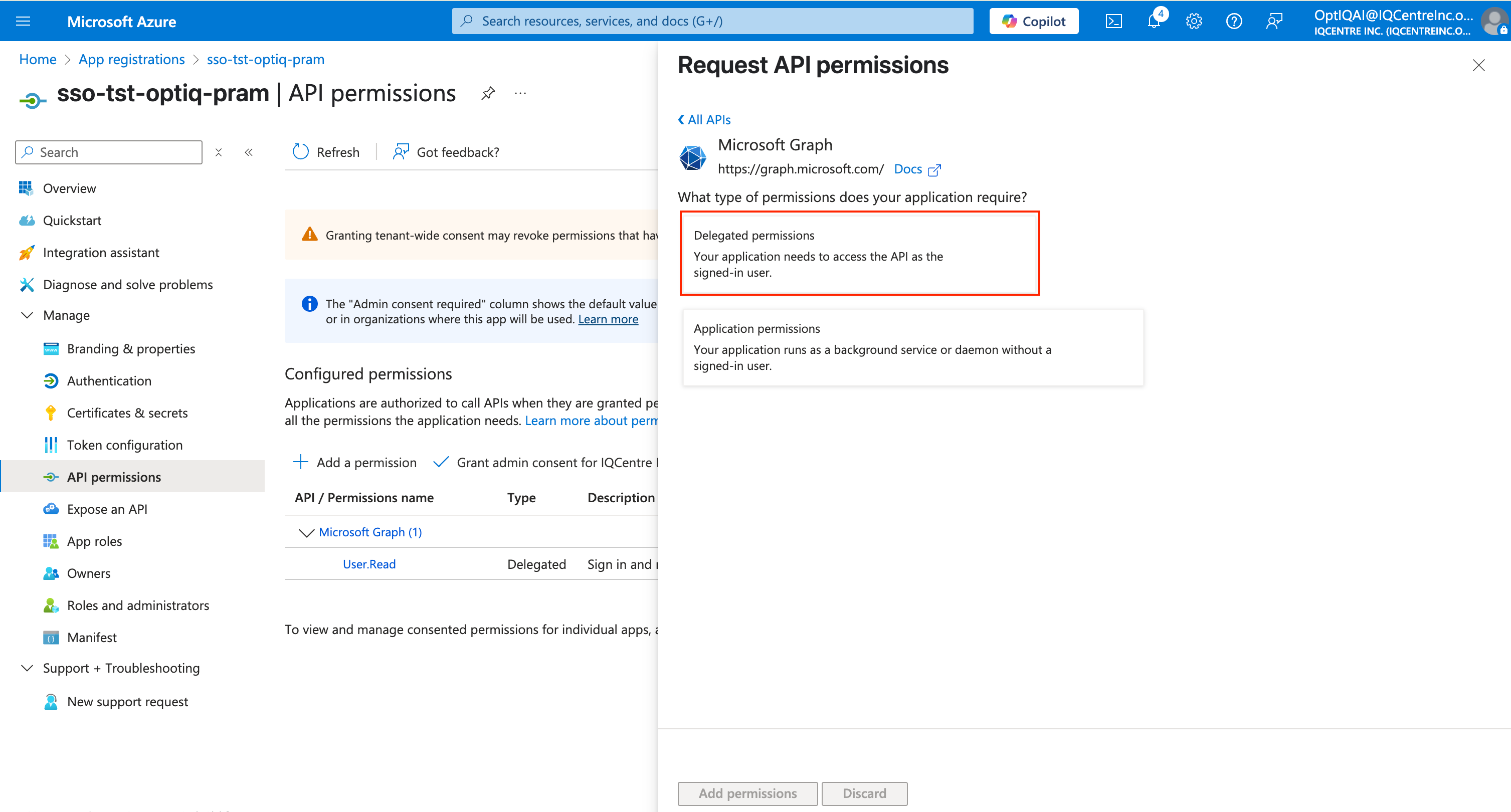Click the Microsoft Graph logo icon
Screen dimensions: 1511x812
tap(693, 157)
